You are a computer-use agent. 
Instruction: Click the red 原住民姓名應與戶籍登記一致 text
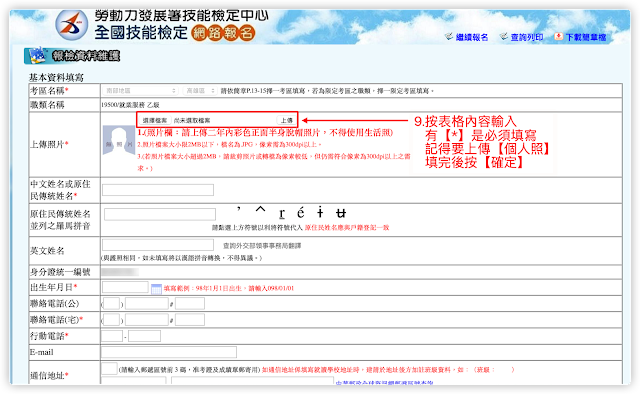[x=347, y=227]
